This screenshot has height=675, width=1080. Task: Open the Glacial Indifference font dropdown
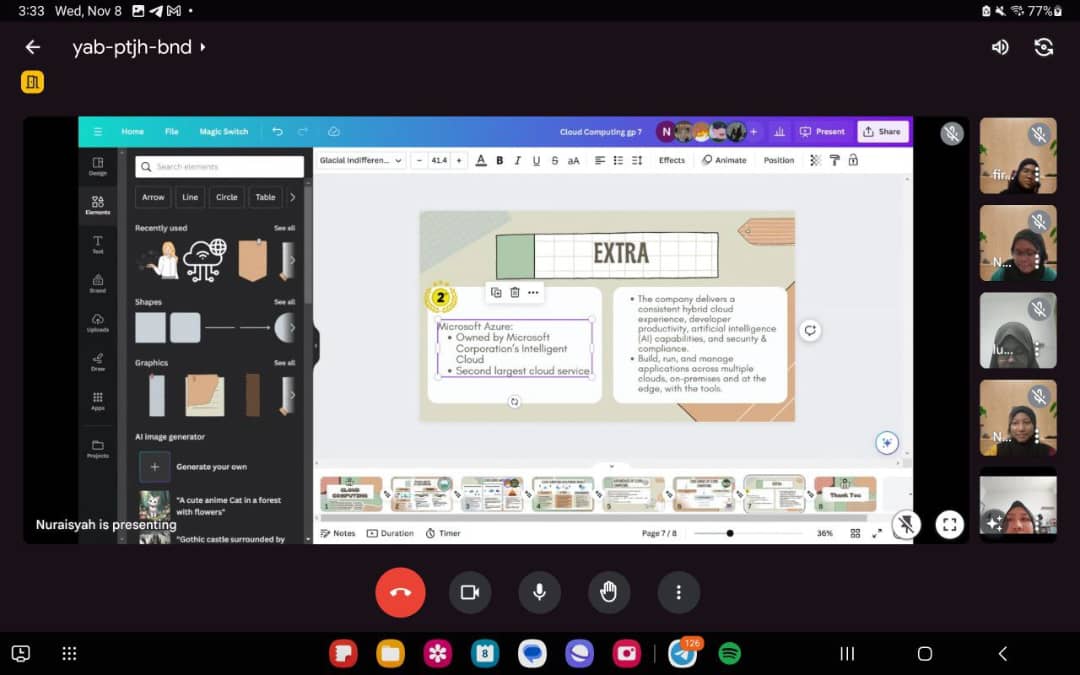point(360,160)
